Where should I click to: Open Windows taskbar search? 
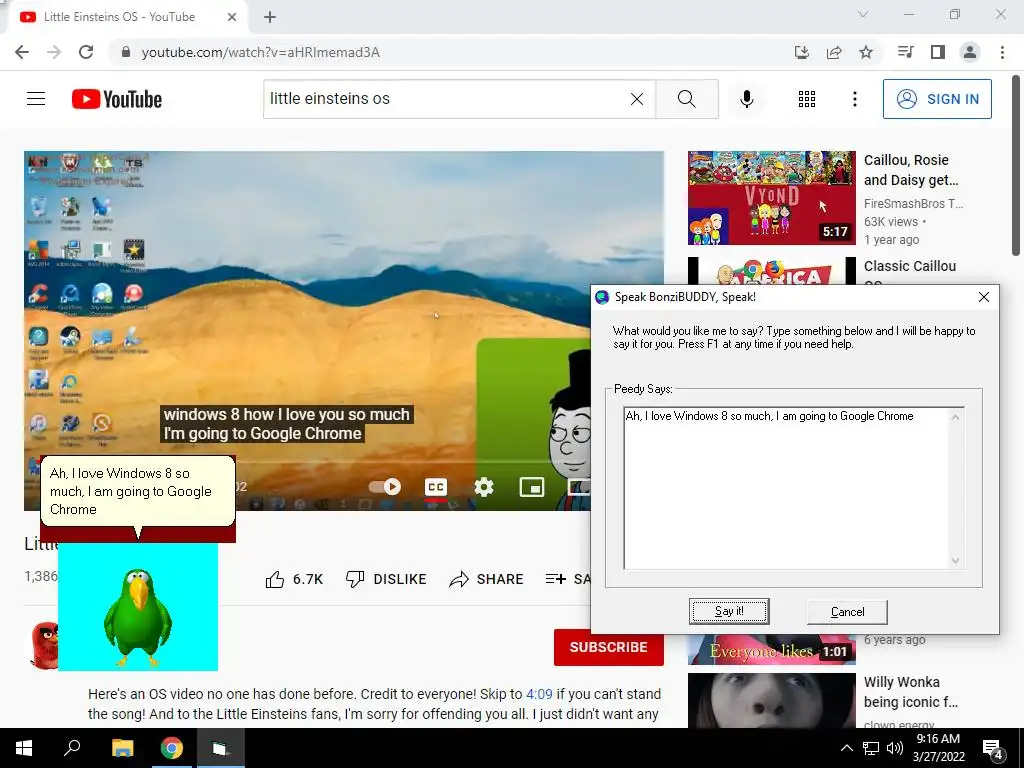(x=72, y=748)
